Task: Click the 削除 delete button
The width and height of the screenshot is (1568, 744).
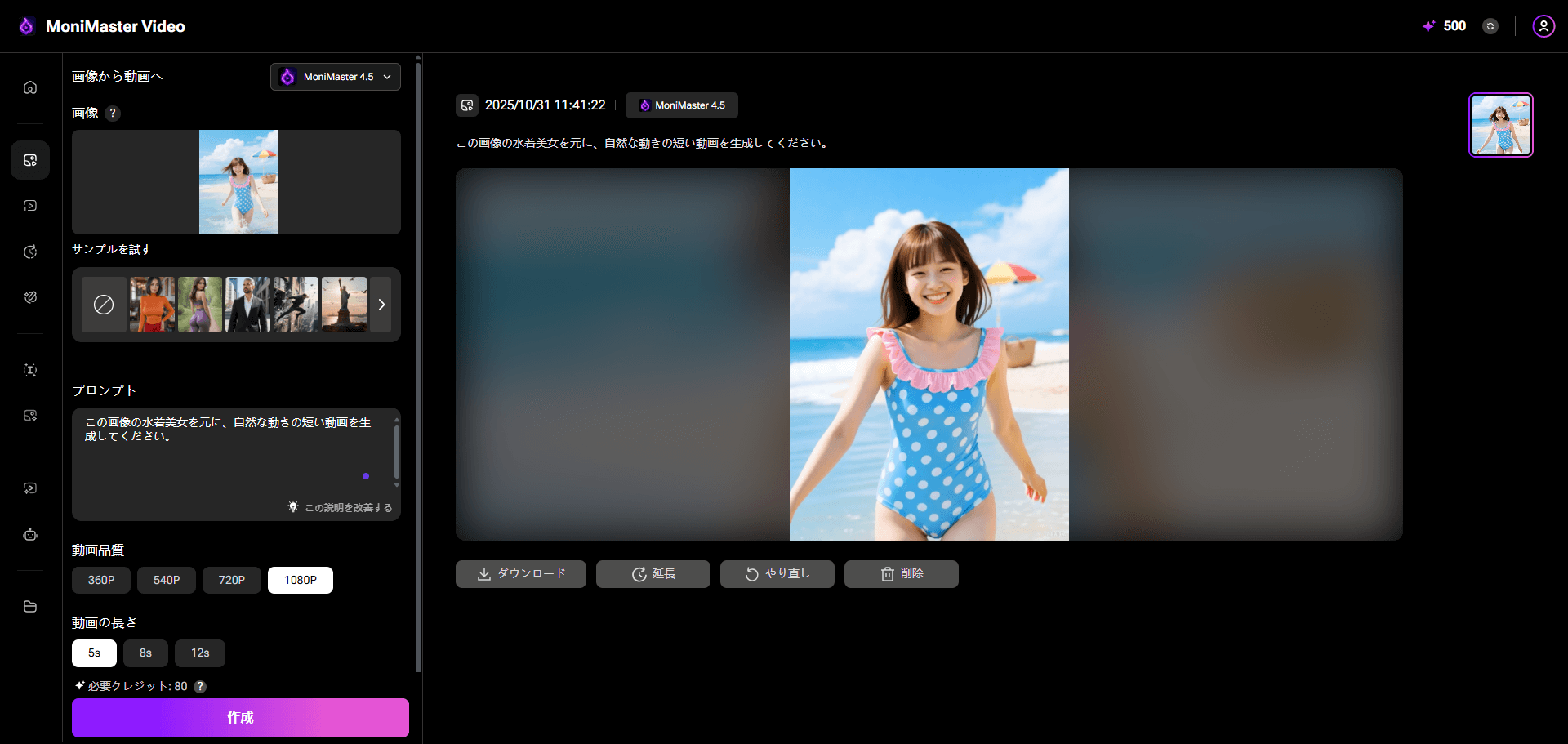Action: pyautogui.click(x=902, y=574)
